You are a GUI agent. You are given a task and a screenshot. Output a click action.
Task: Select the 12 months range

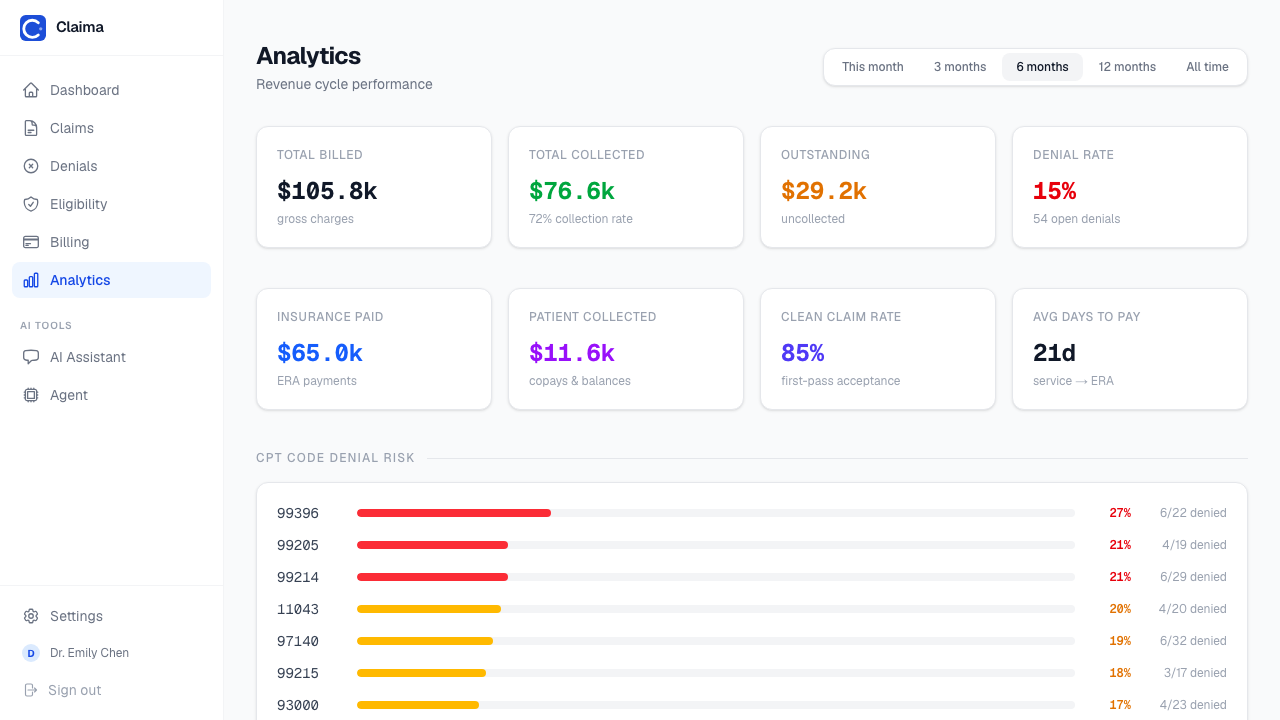(x=1127, y=67)
